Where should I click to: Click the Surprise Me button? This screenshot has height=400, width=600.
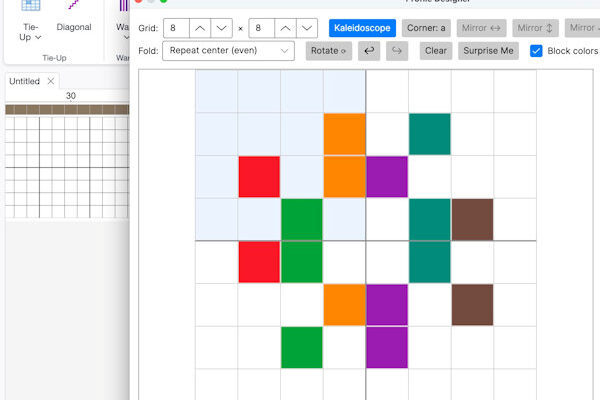tap(488, 51)
